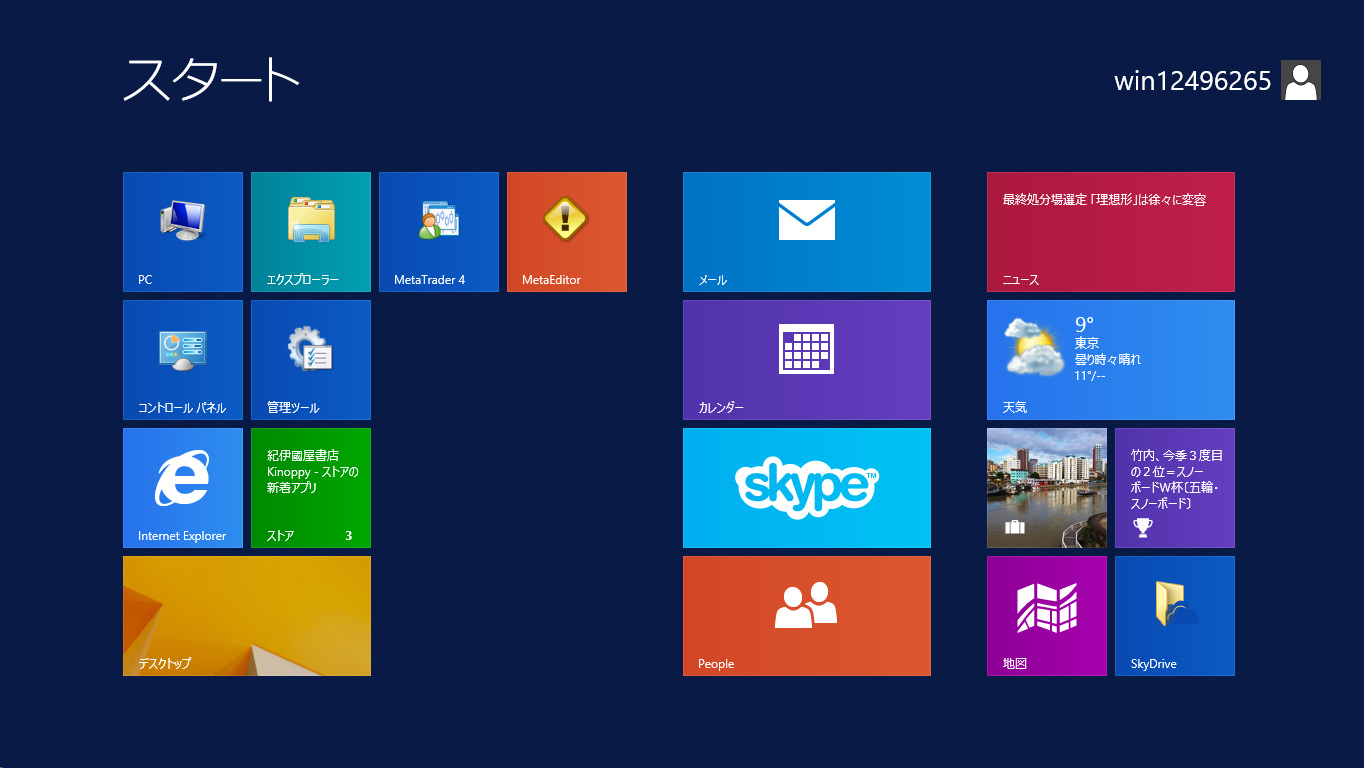This screenshot has width=1364, height=768.
Task: Open the 天気 weather tile
Action: pos(1111,360)
